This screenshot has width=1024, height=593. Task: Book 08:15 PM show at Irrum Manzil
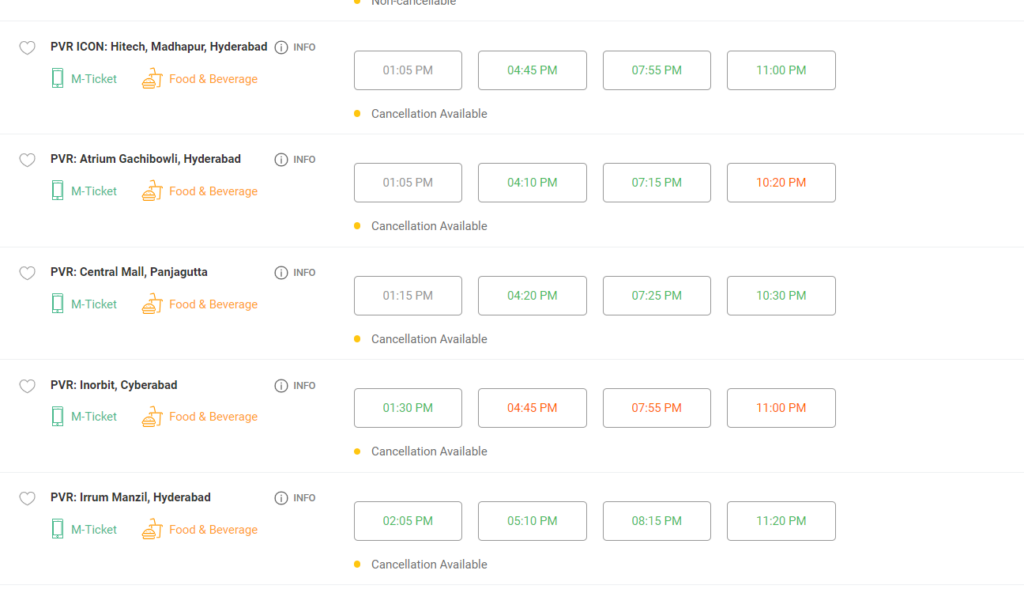pos(656,521)
